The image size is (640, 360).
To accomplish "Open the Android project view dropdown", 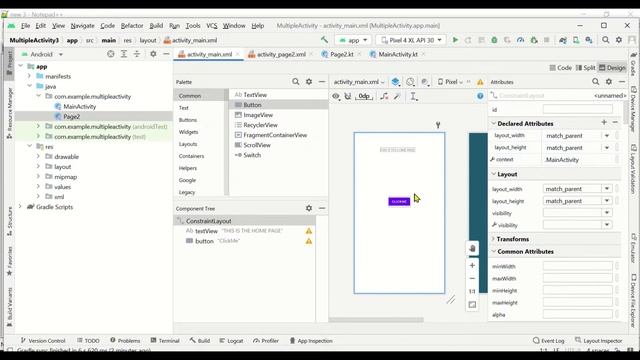I will [43, 54].
